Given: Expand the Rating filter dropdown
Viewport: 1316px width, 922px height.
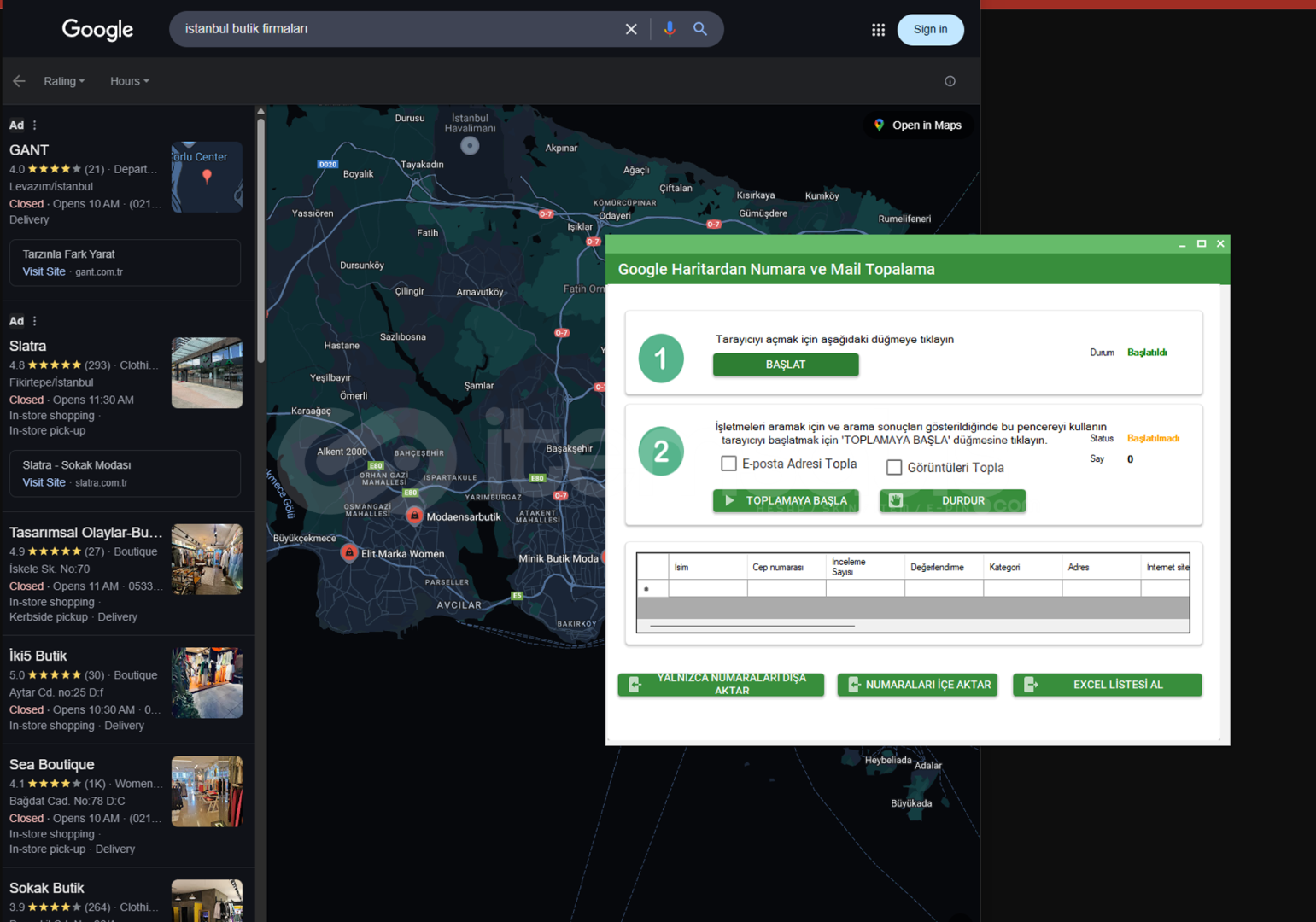Looking at the screenshot, I should pyautogui.click(x=64, y=81).
